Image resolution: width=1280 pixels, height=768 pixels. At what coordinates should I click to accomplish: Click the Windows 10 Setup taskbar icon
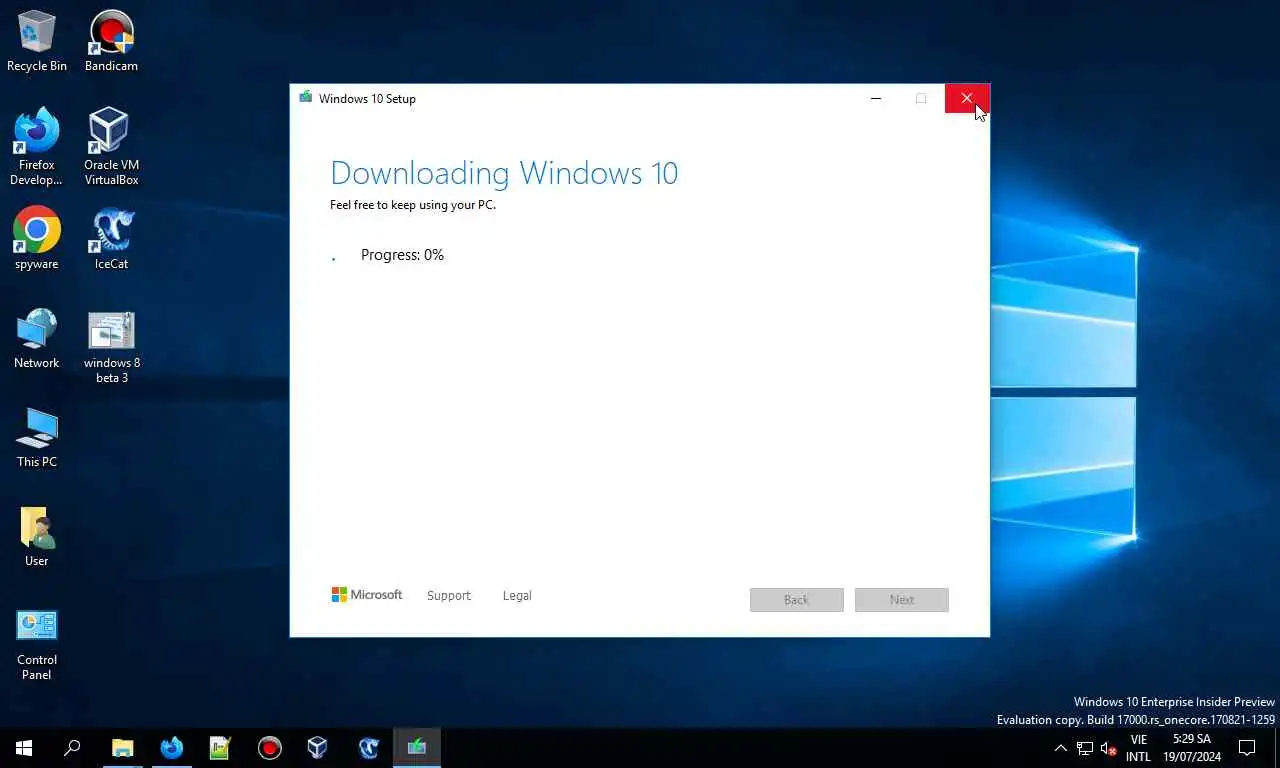417,747
